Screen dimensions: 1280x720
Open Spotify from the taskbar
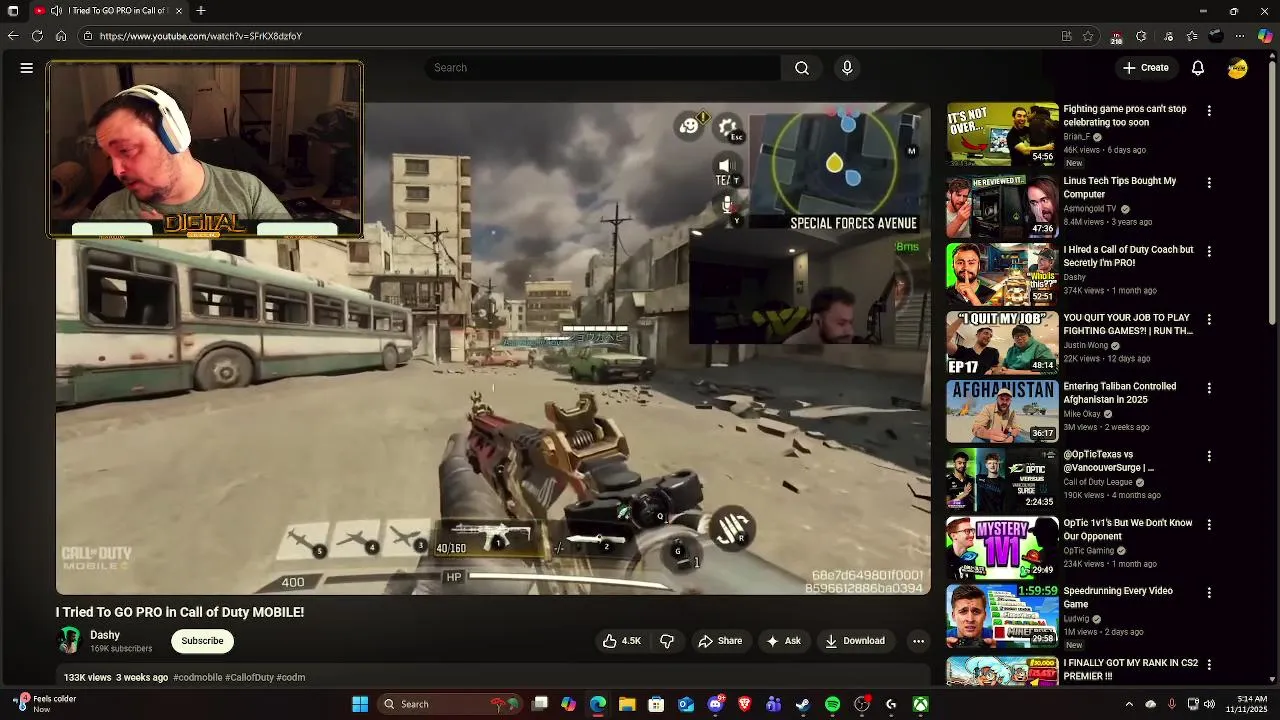[x=832, y=704]
